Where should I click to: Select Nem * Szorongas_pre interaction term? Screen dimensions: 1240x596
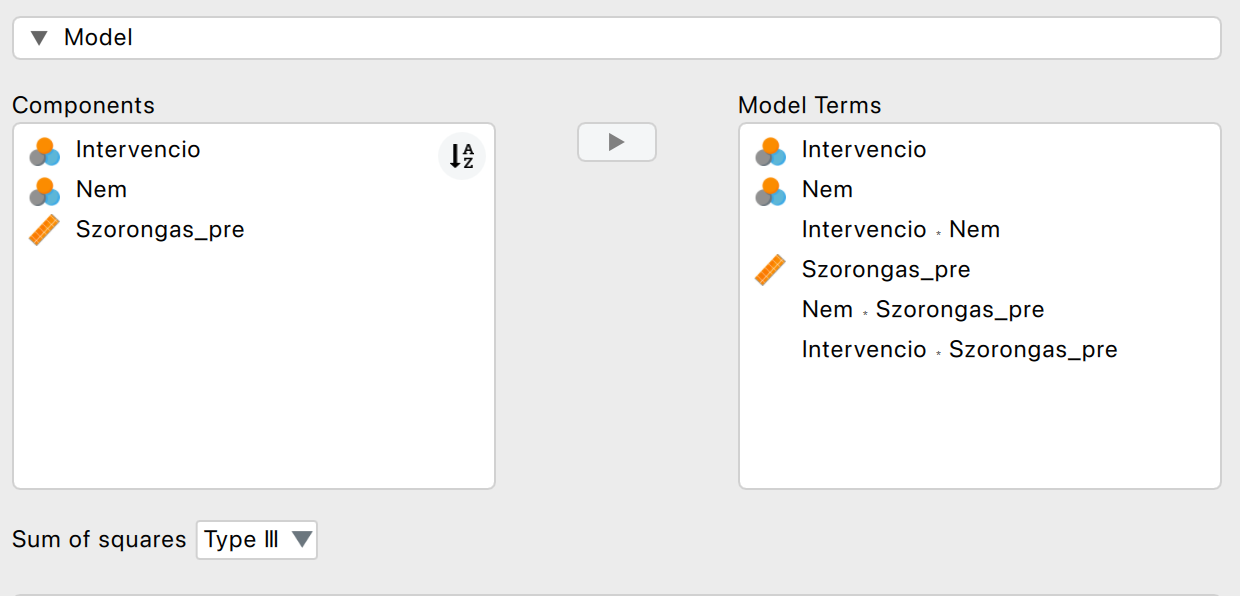pos(922,310)
